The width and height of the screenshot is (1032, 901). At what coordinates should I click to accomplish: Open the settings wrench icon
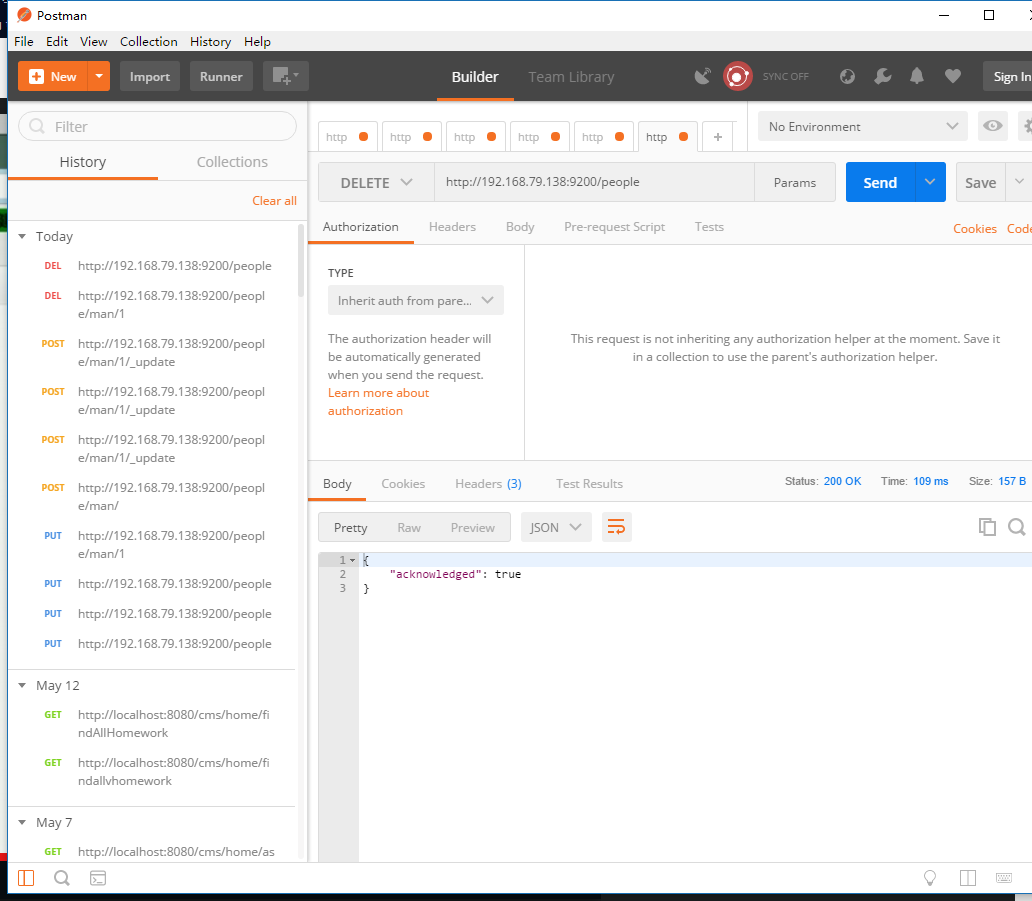(x=882, y=77)
